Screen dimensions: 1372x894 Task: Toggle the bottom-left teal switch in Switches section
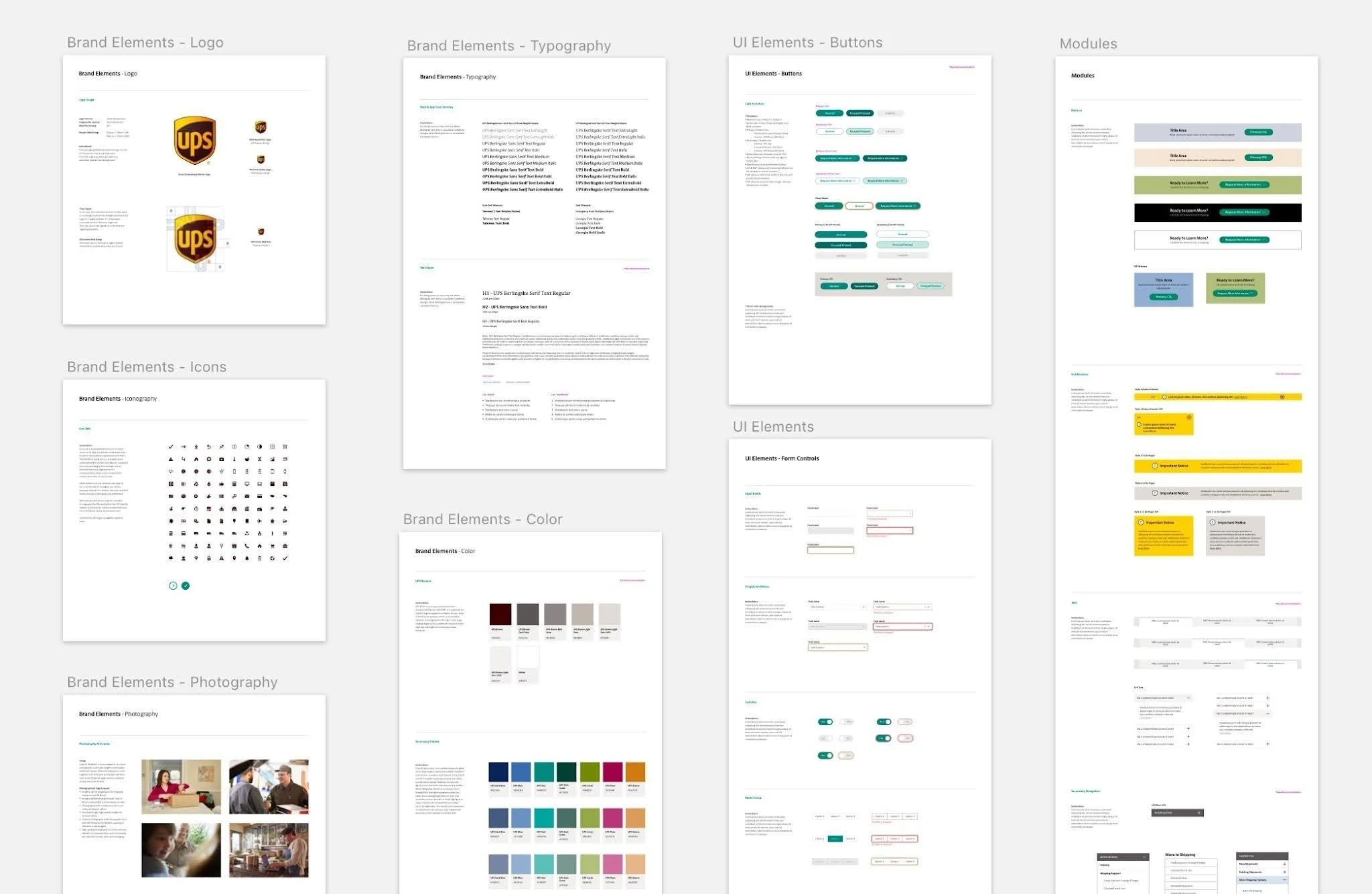(x=825, y=755)
